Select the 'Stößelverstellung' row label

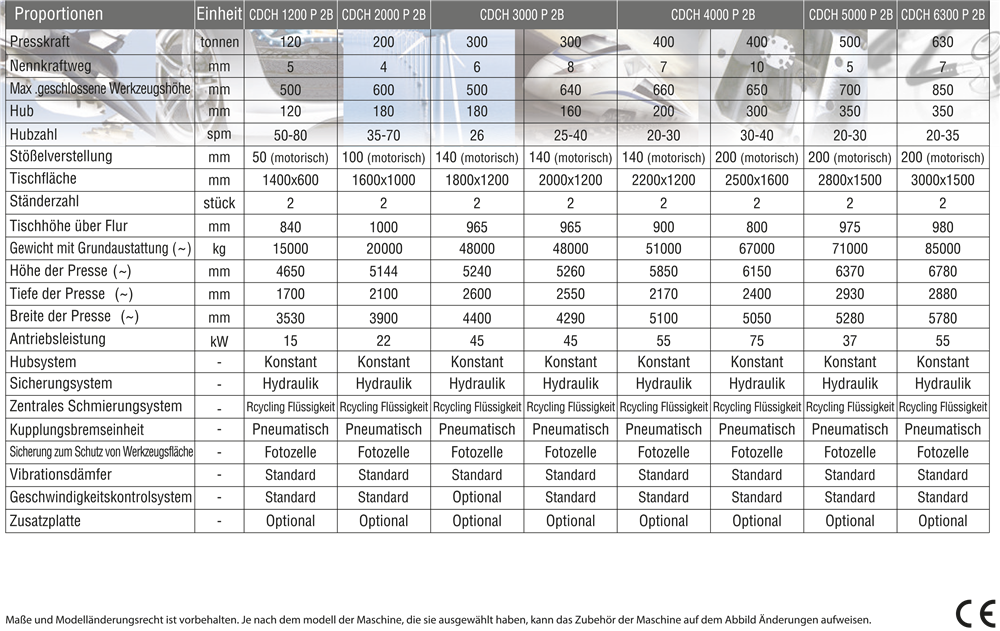click(x=61, y=156)
